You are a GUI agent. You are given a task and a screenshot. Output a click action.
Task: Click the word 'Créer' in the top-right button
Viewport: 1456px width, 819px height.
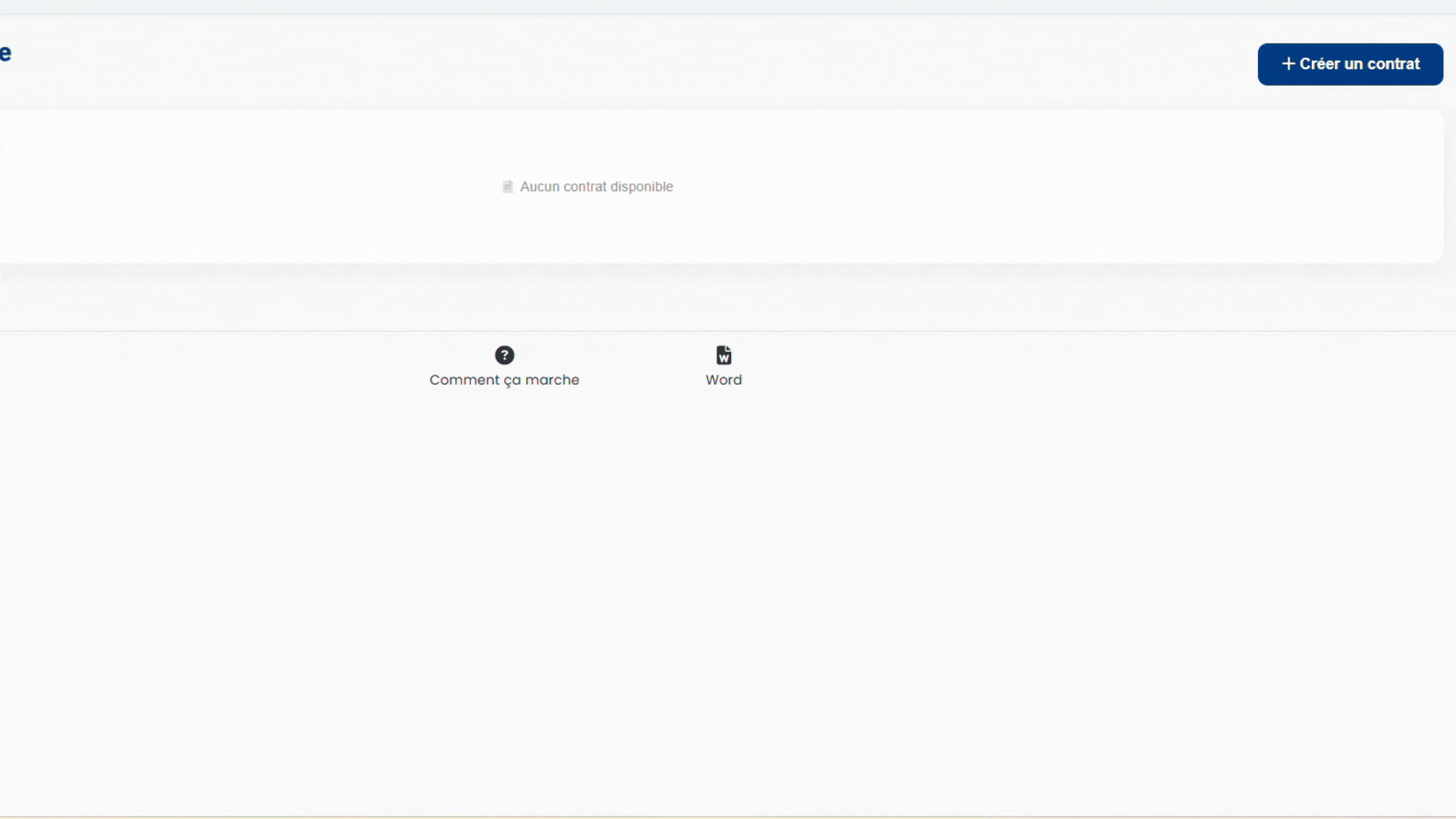[x=1319, y=64]
